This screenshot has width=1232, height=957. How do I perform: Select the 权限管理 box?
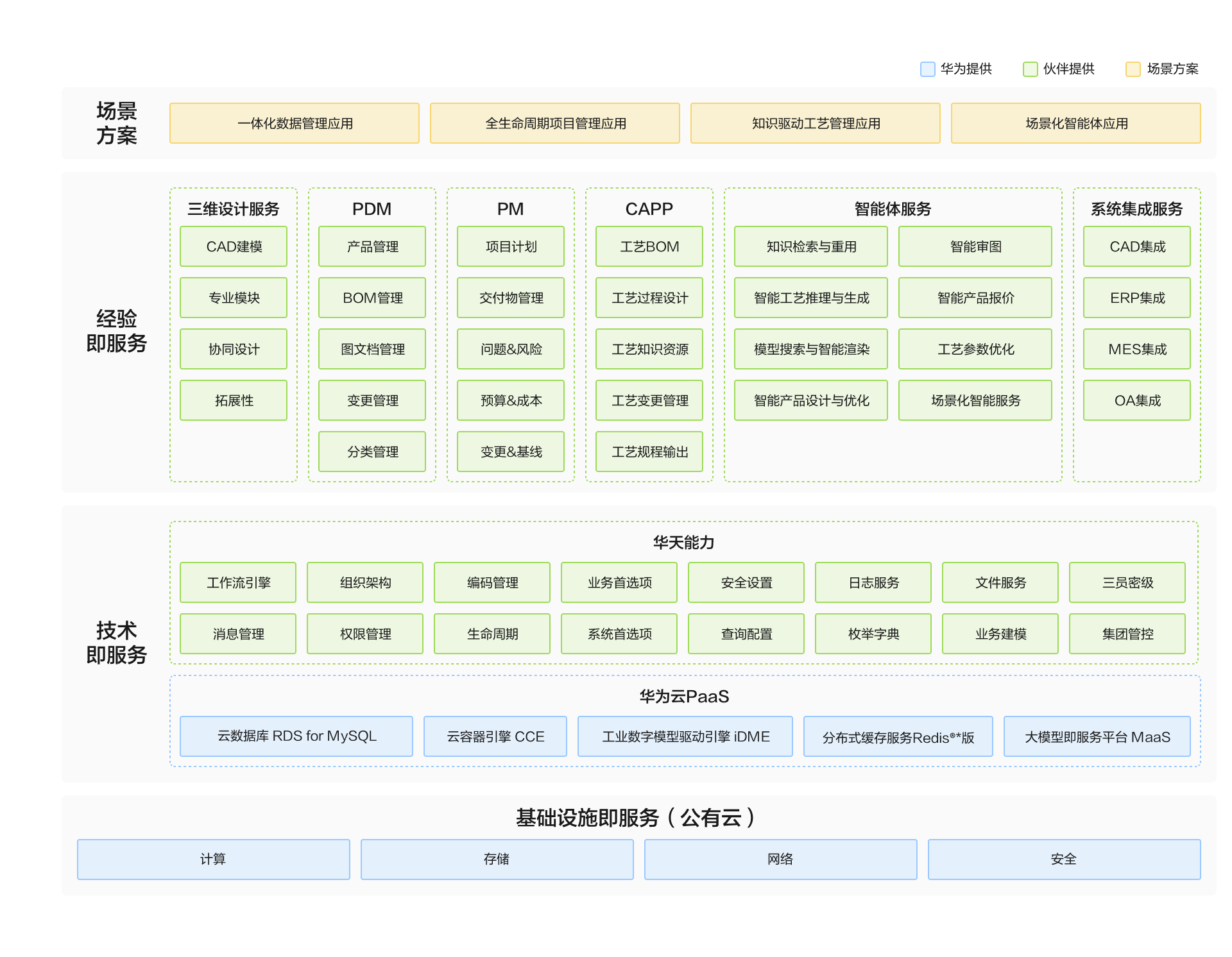(x=365, y=634)
